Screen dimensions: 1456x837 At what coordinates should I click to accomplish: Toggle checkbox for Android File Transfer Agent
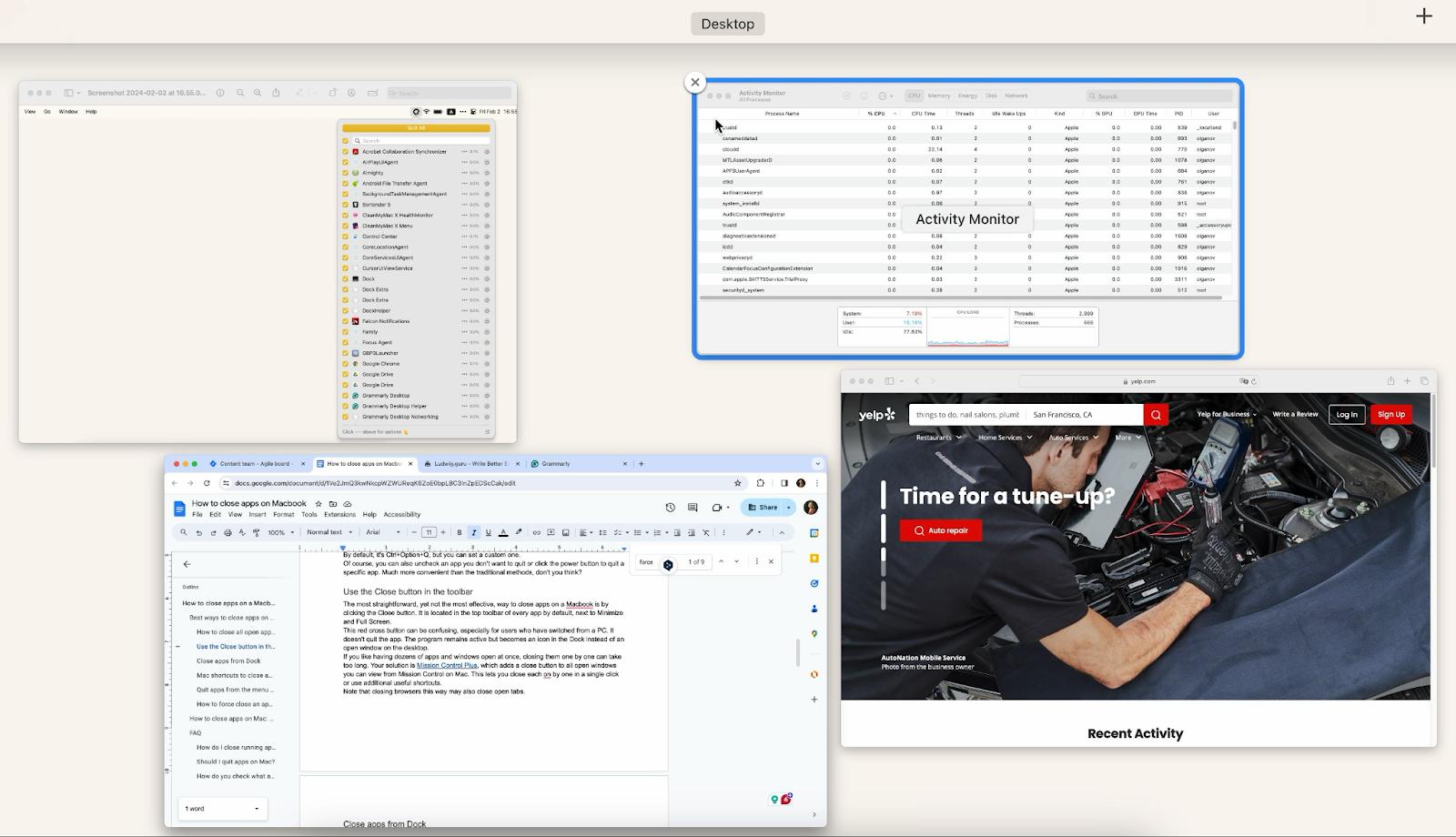pyautogui.click(x=346, y=184)
